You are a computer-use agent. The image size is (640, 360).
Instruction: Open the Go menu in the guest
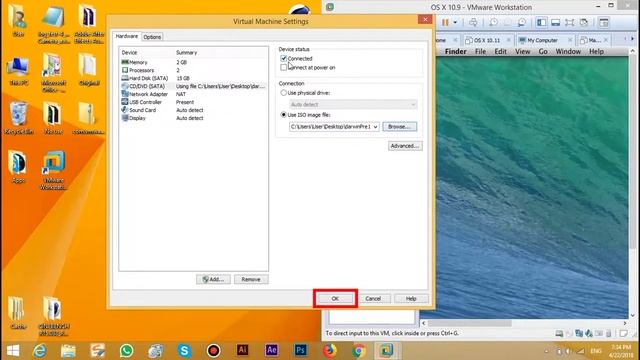coord(543,51)
